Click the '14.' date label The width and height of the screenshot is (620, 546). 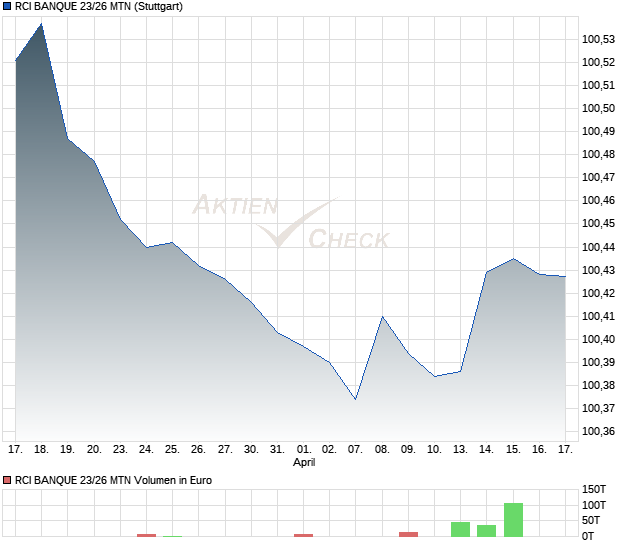coord(486,450)
